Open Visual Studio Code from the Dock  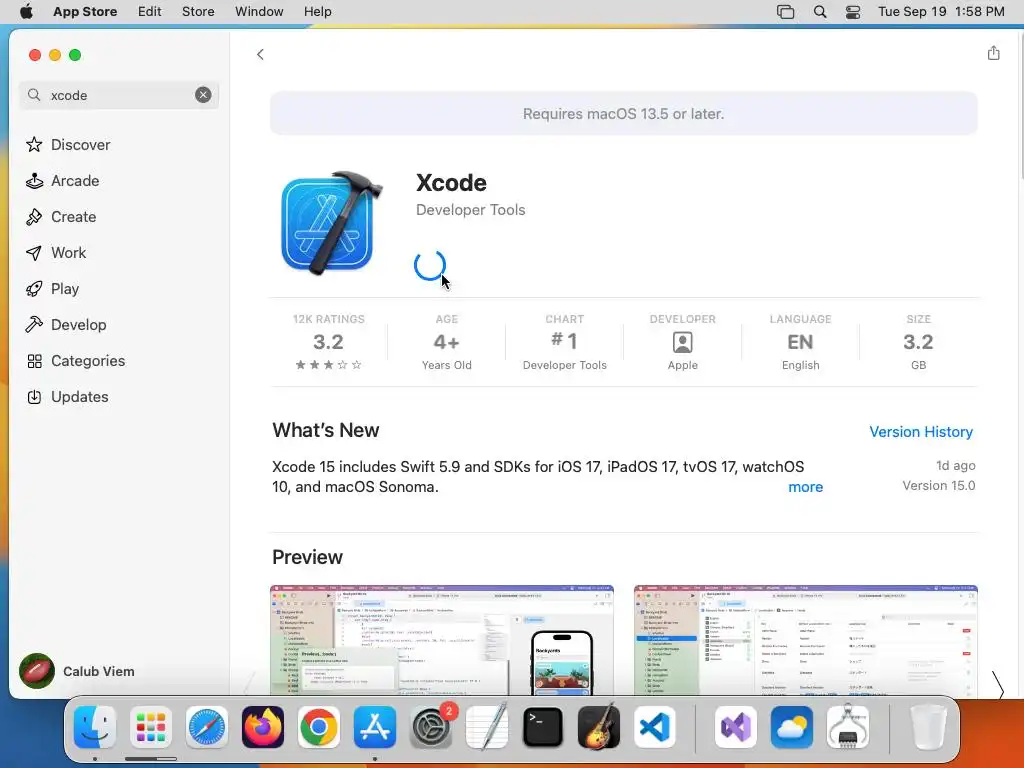pos(655,727)
